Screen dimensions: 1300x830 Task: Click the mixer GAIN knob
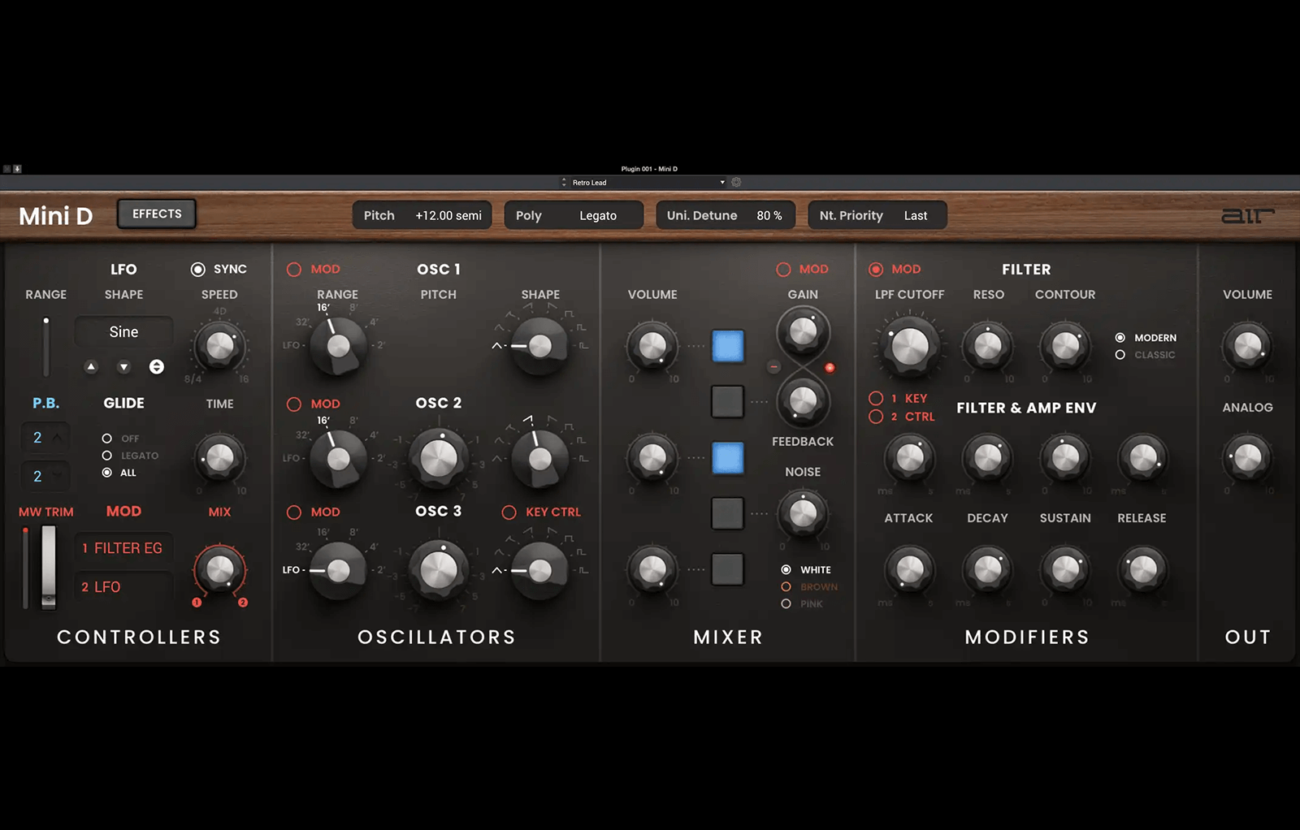802,331
